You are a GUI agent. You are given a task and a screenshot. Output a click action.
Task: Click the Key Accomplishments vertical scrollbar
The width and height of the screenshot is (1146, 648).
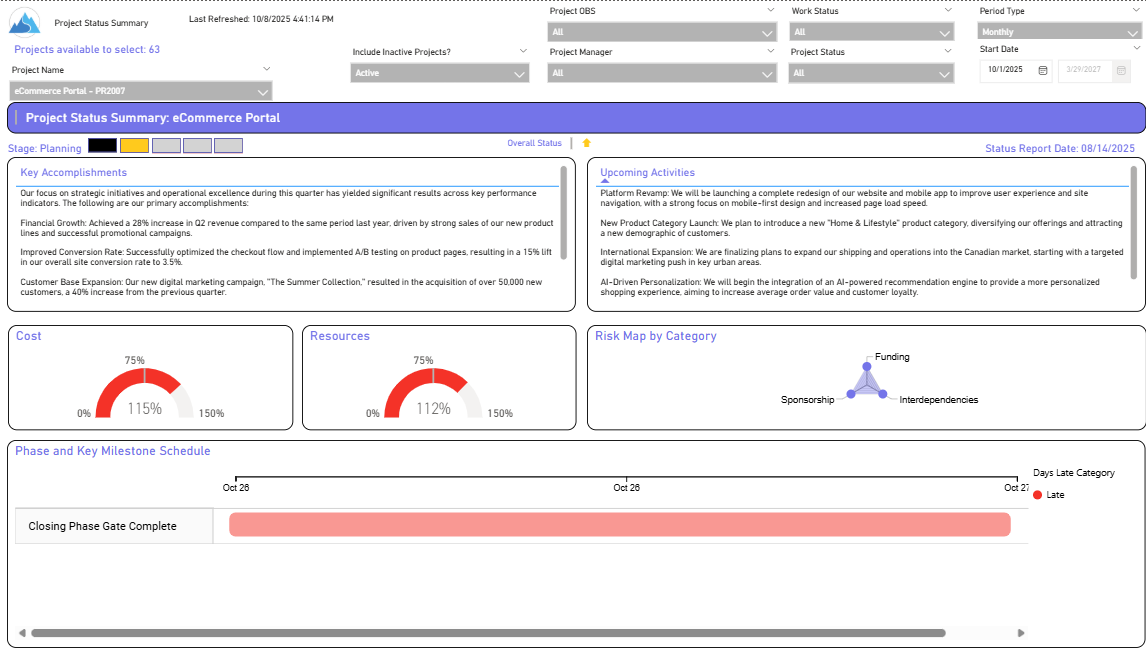[564, 211]
